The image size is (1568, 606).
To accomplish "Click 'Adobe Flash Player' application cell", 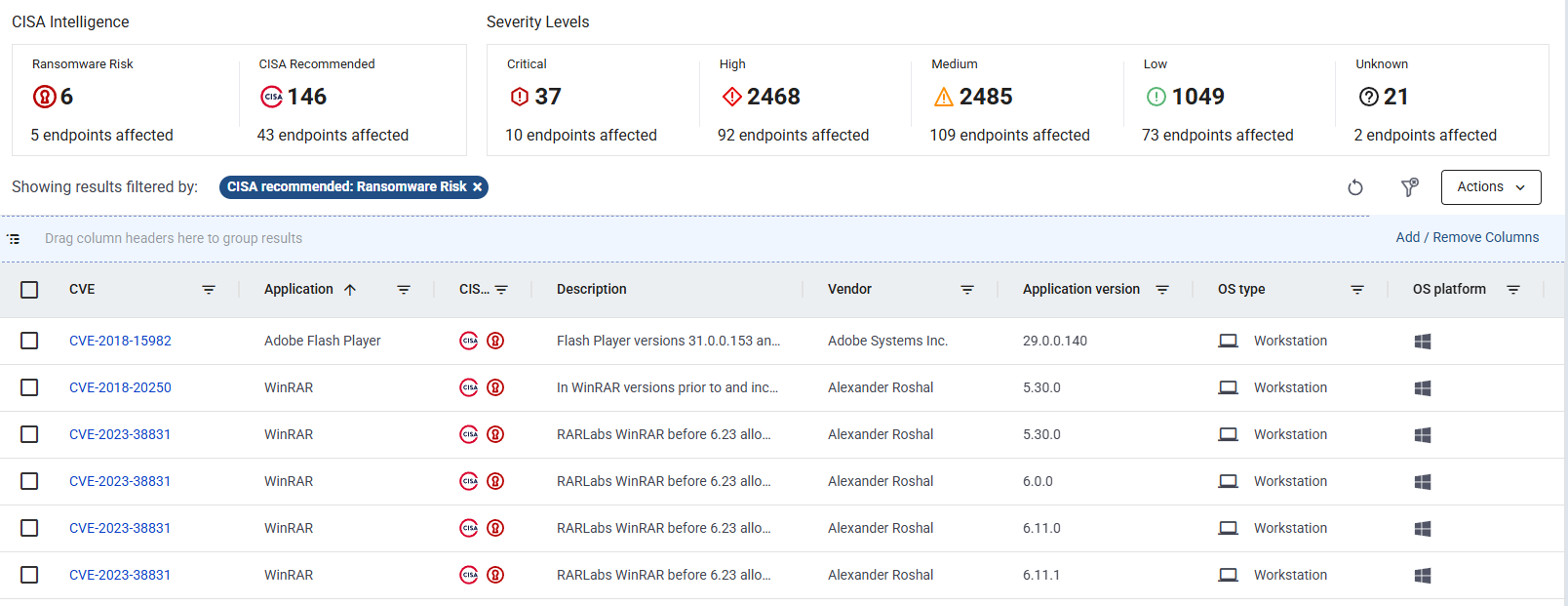I will point(323,341).
